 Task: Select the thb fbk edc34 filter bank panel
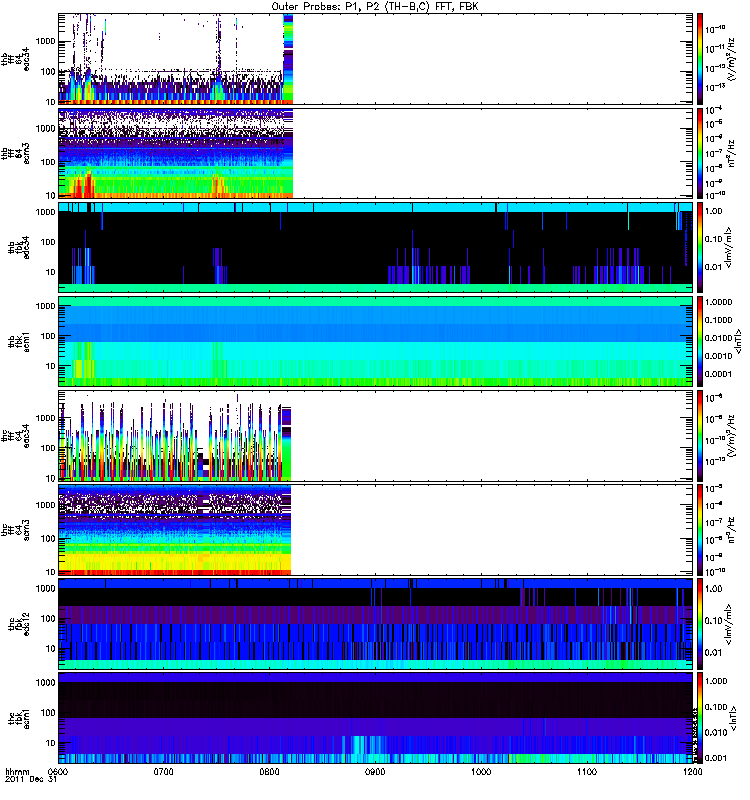376,247
